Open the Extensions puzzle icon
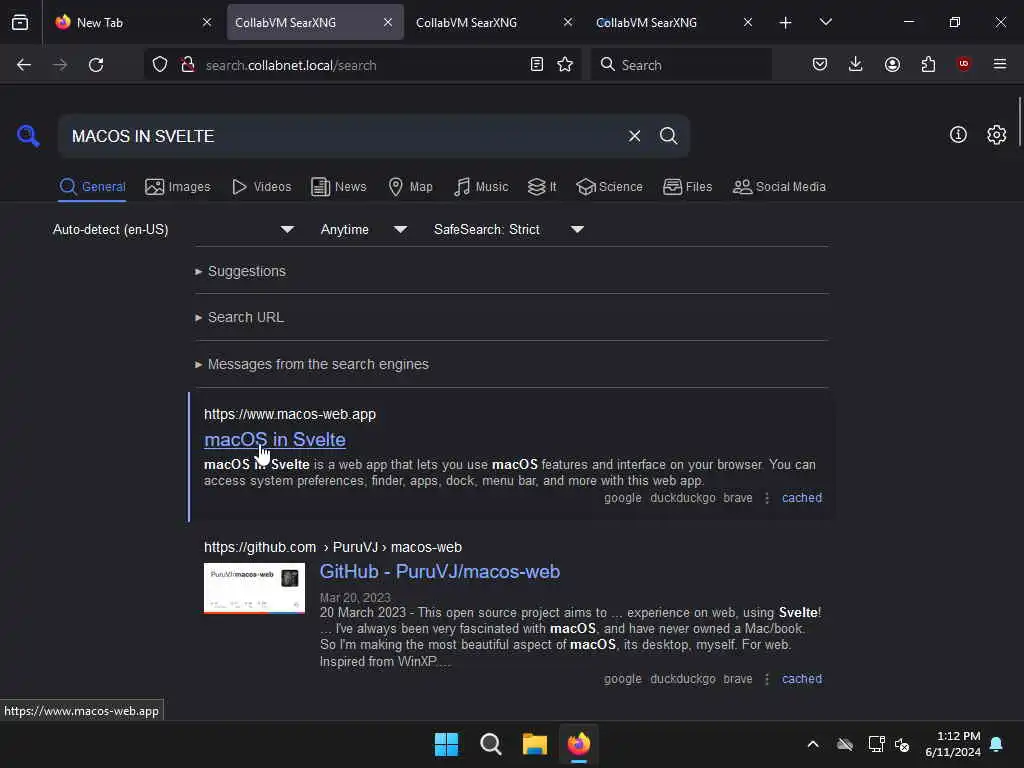The image size is (1024, 768). pos(928,65)
